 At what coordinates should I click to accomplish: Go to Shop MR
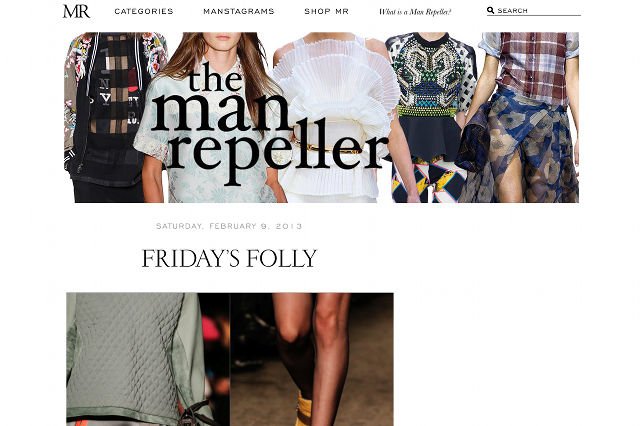327,11
